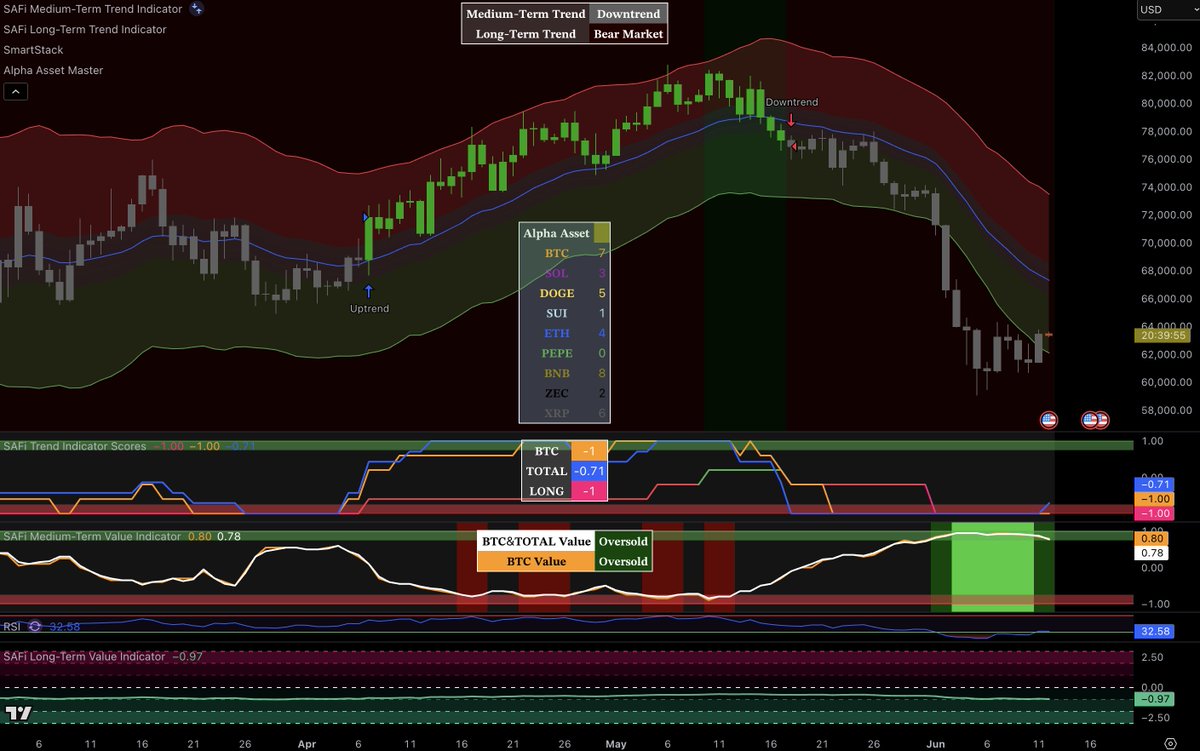Click the Medium-Term Trend table label

coord(526,14)
